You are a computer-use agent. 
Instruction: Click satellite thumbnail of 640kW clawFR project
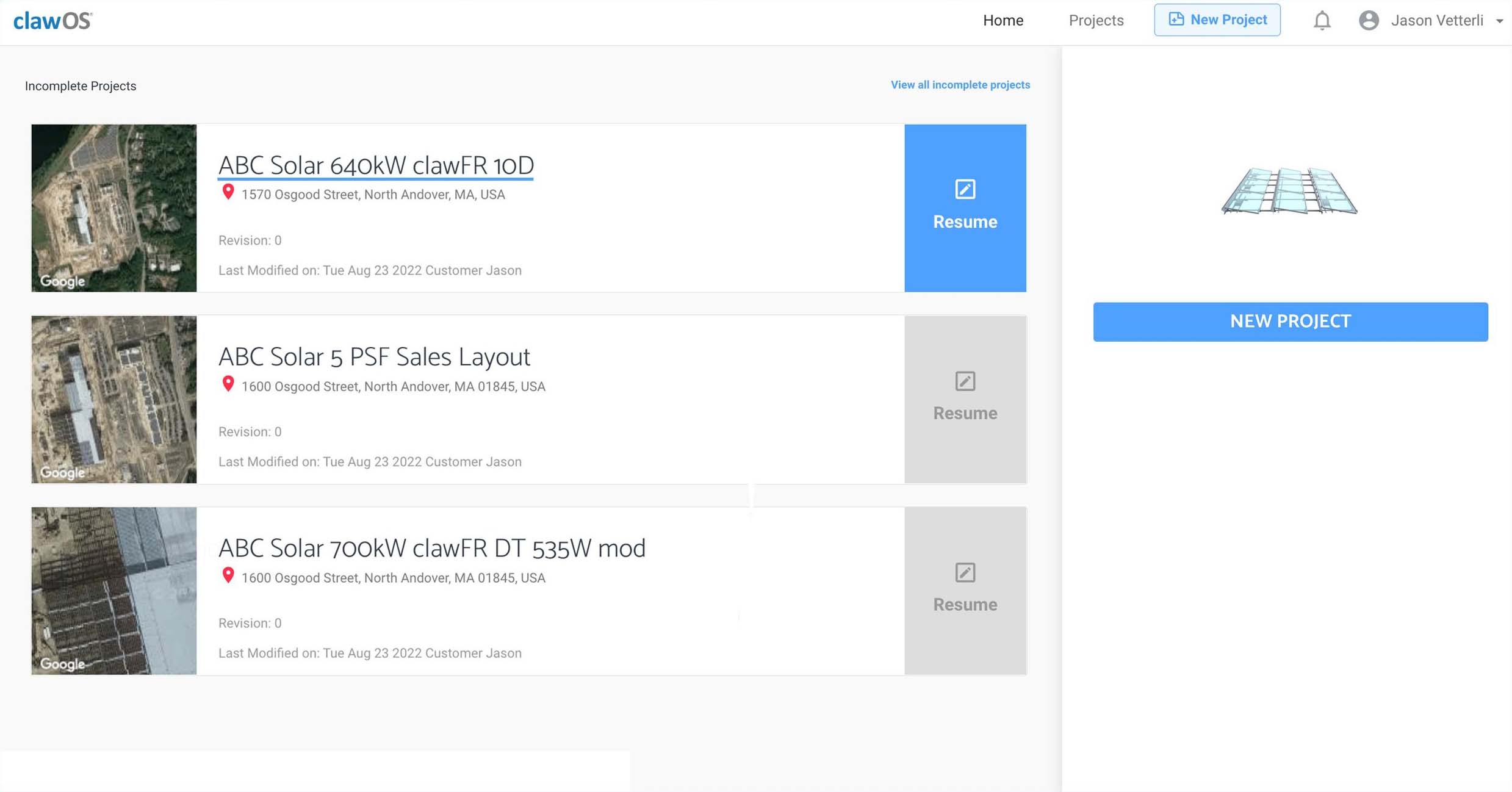[x=114, y=208]
